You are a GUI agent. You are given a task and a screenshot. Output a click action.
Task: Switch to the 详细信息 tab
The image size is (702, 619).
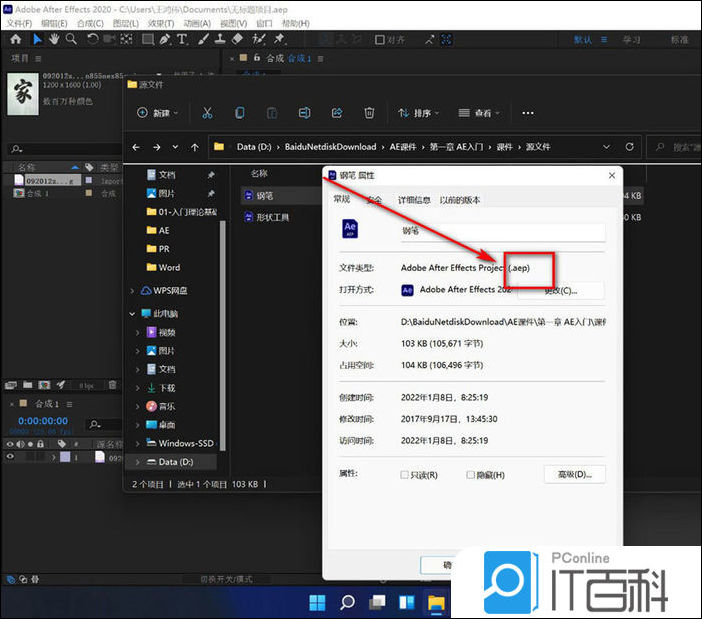414,200
